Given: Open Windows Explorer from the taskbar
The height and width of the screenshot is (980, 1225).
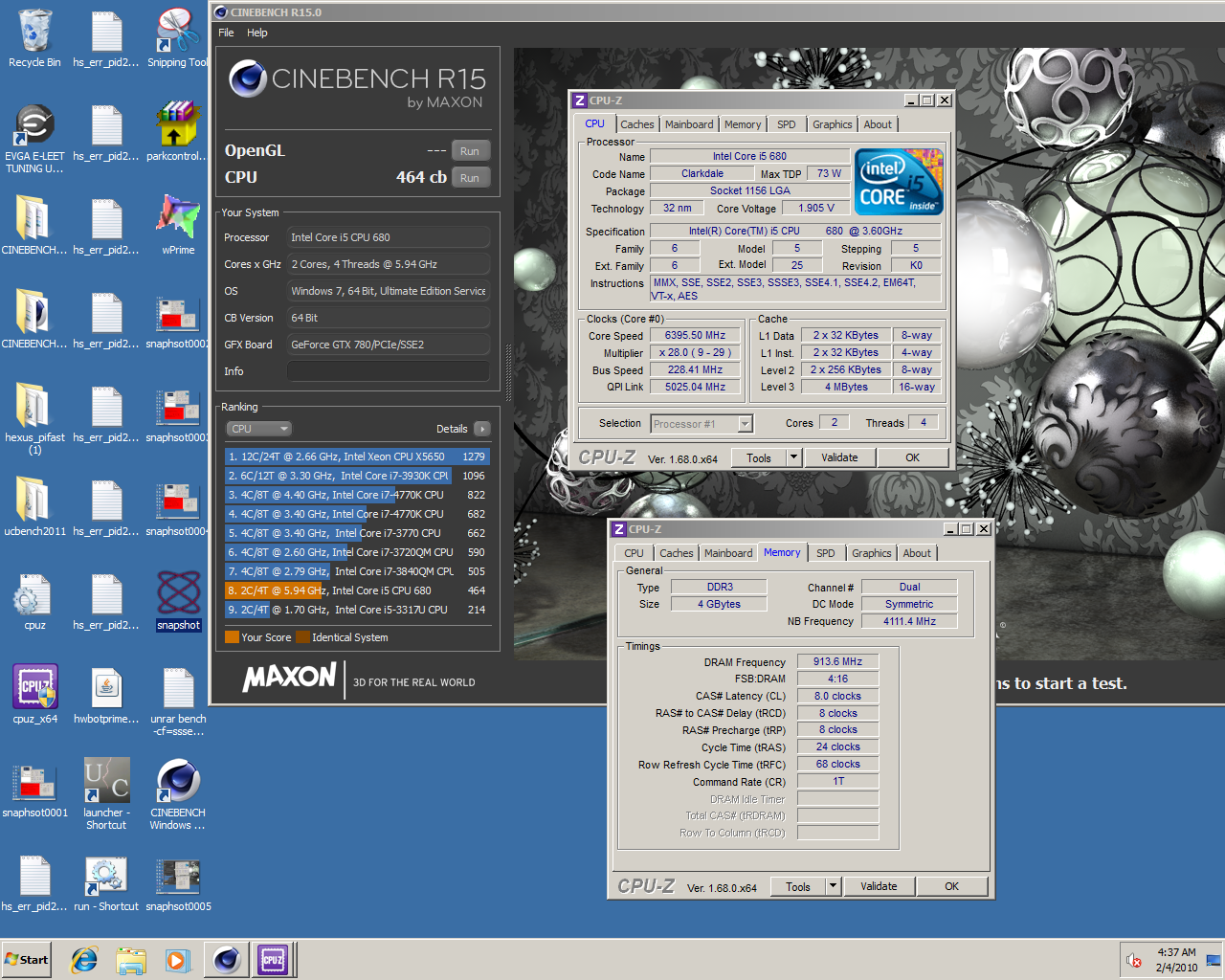Looking at the screenshot, I should [131, 960].
